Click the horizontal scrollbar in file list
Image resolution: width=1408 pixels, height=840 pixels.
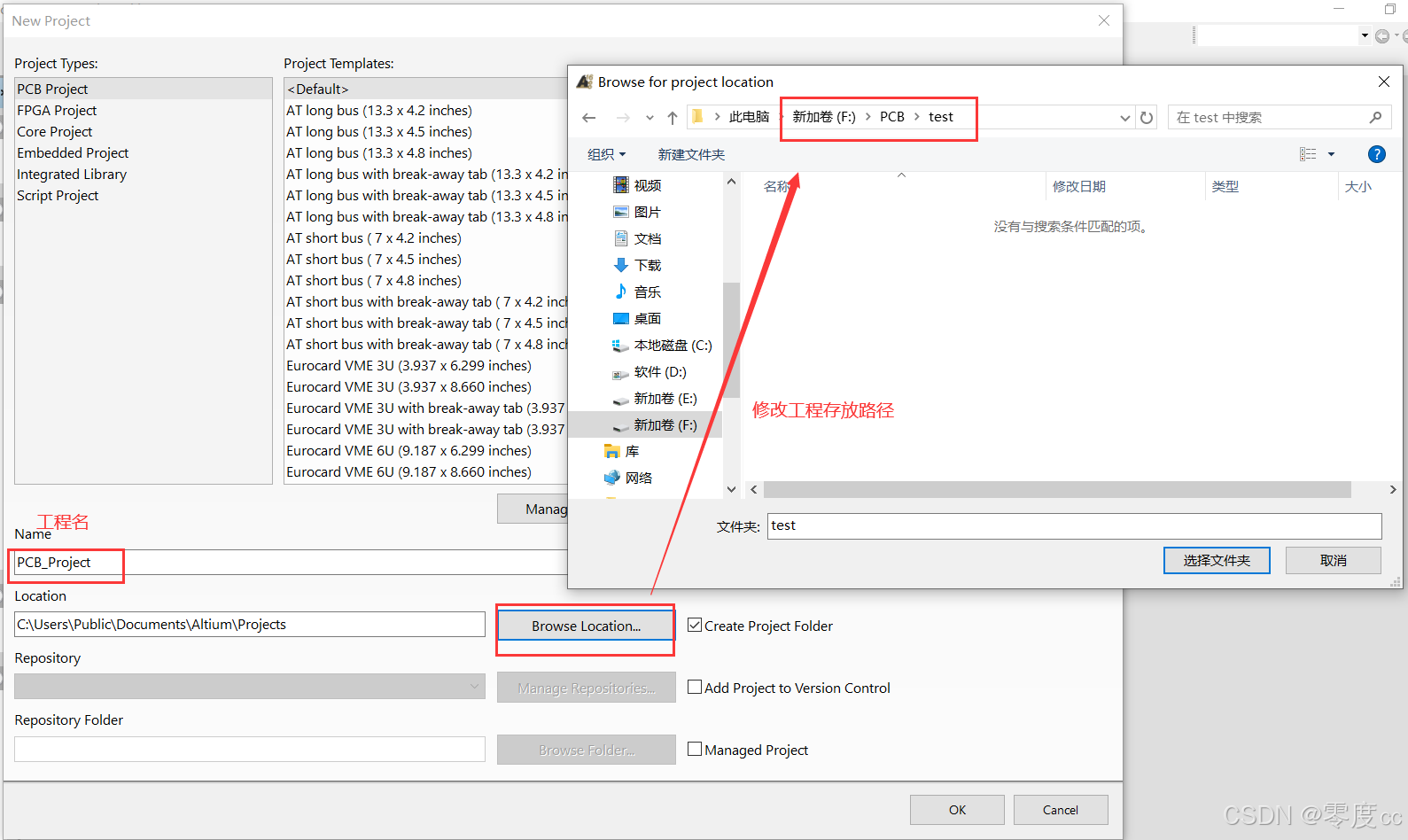[x=1057, y=489]
